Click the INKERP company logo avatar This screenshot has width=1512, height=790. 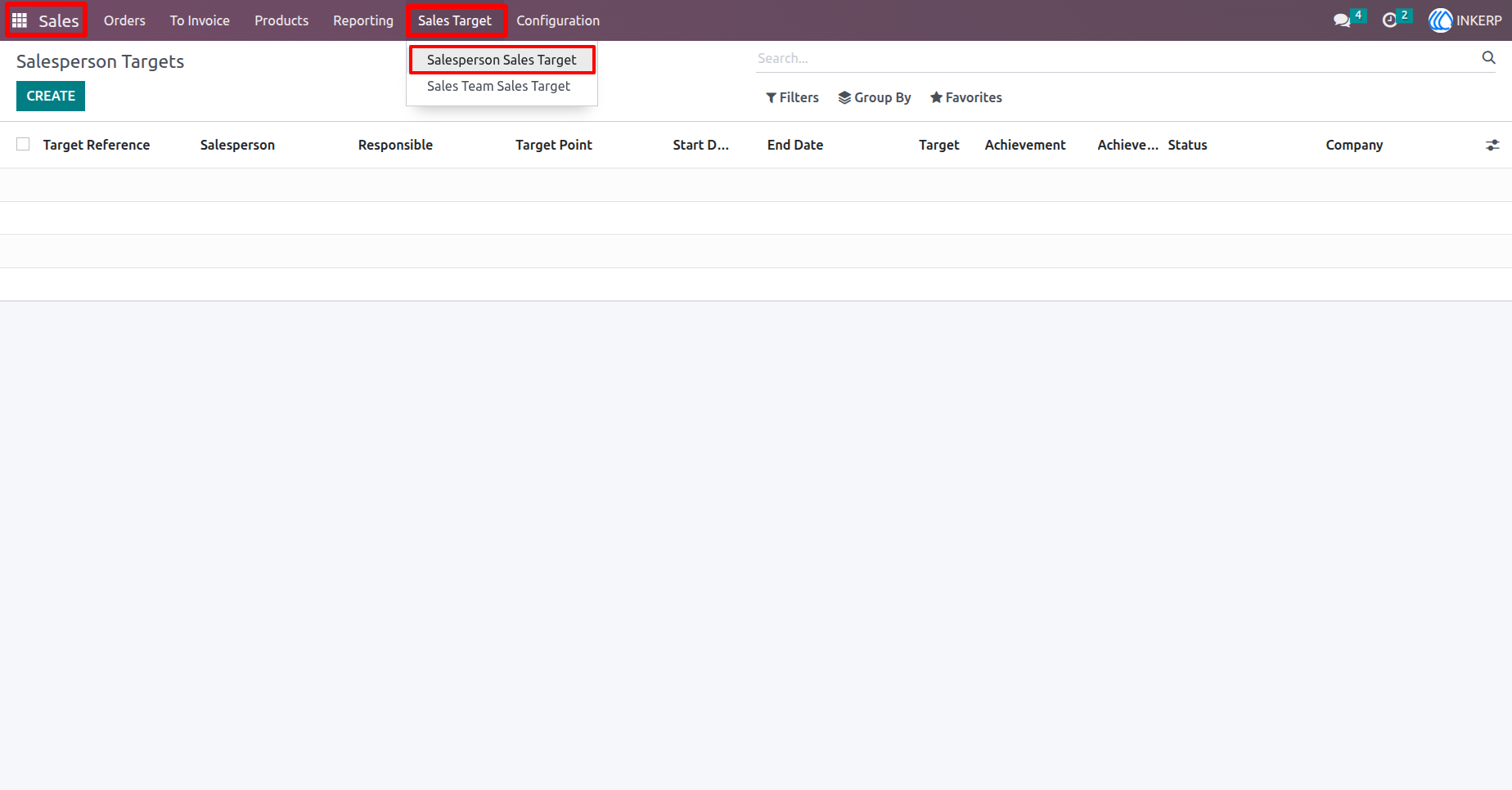click(1440, 20)
